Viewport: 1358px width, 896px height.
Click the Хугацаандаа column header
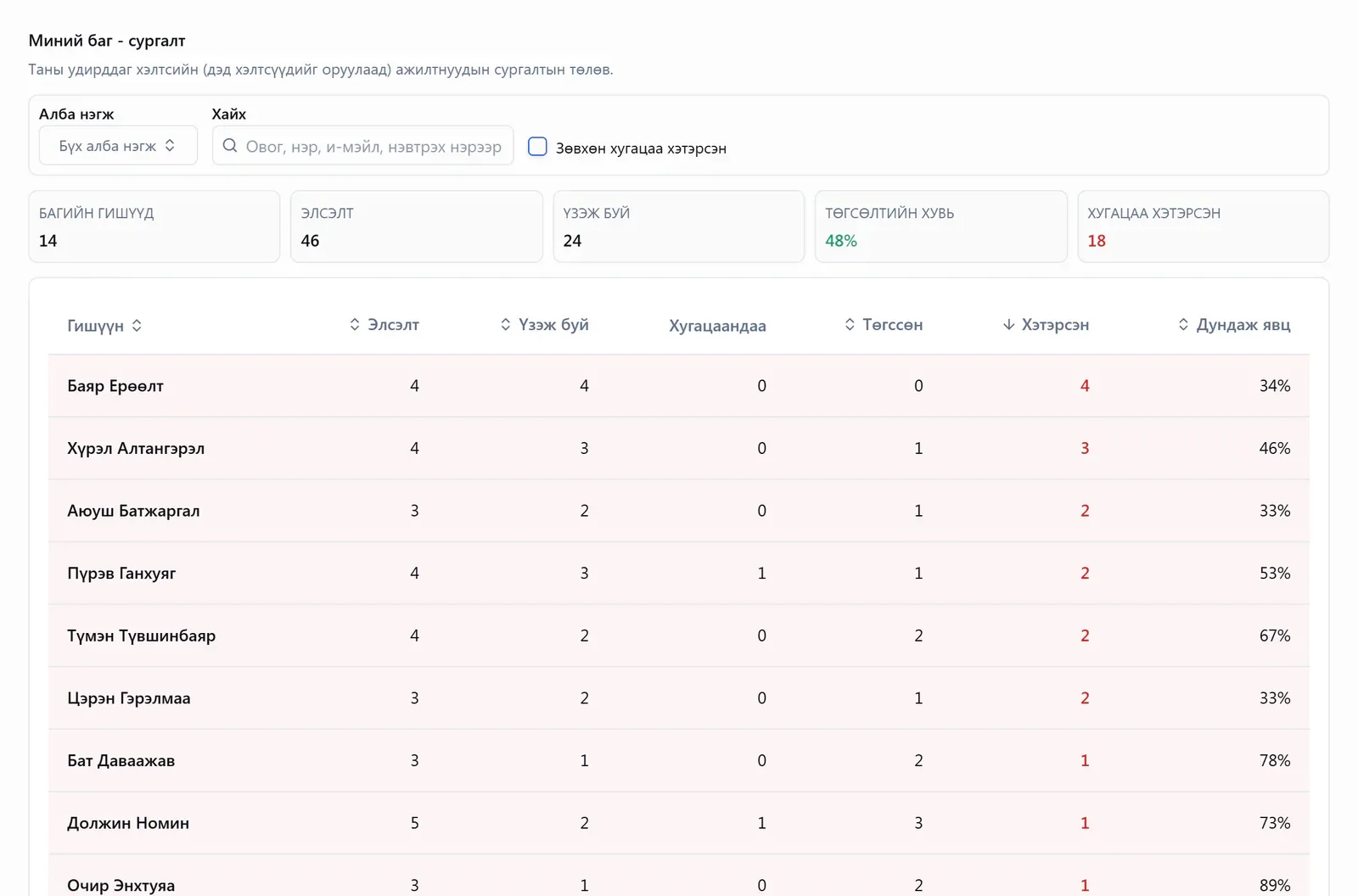(717, 326)
